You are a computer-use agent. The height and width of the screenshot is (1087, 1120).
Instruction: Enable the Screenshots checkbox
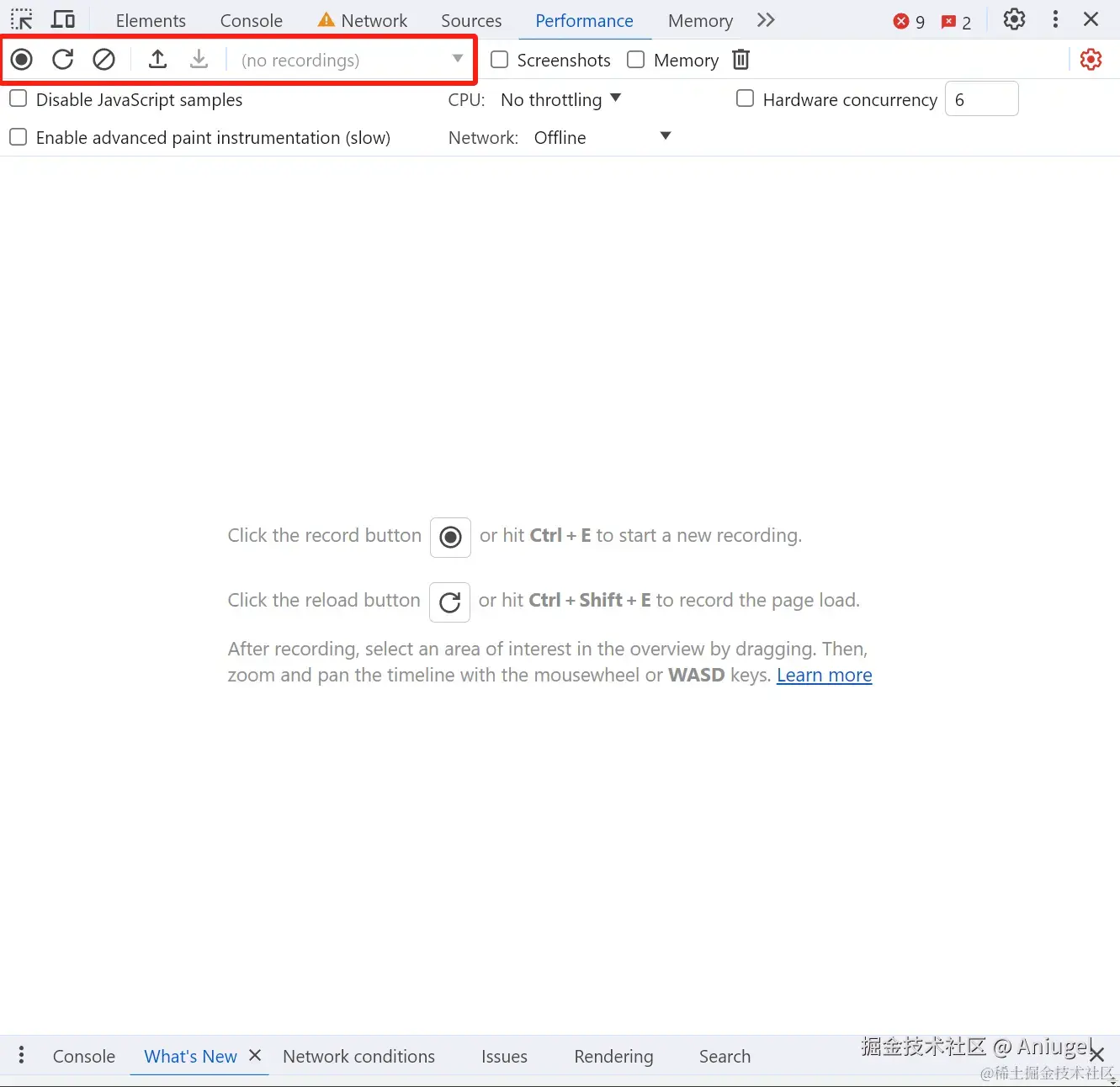point(500,59)
